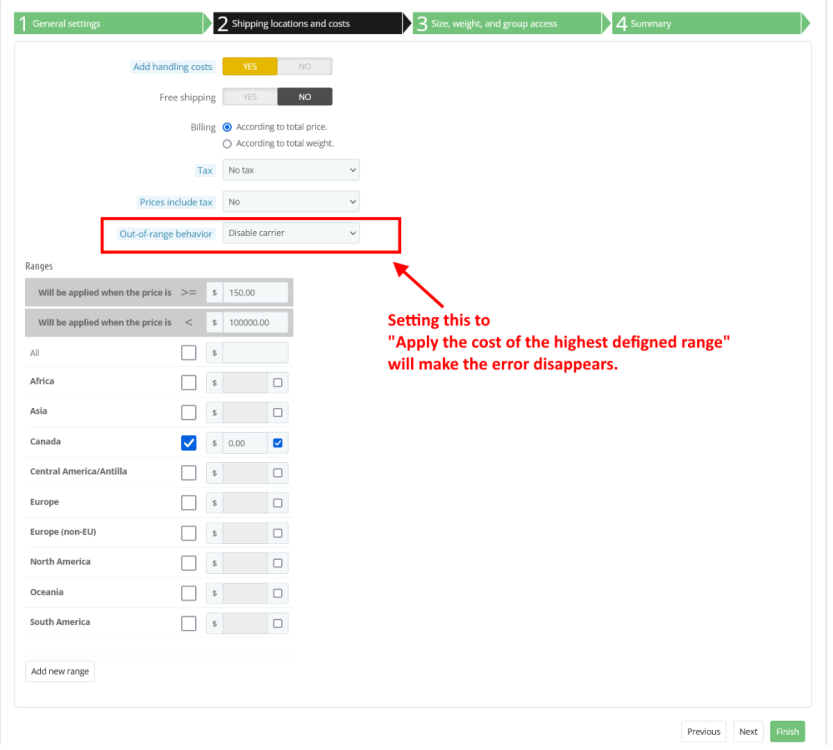Click the Add new range button
833x750 pixels.
coord(59,671)
